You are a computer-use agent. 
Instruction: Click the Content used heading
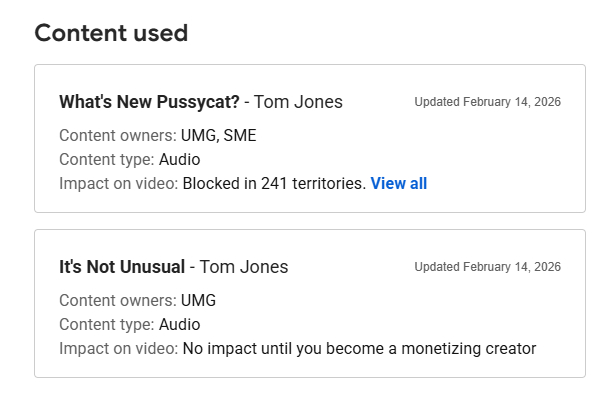click(111, 33)
